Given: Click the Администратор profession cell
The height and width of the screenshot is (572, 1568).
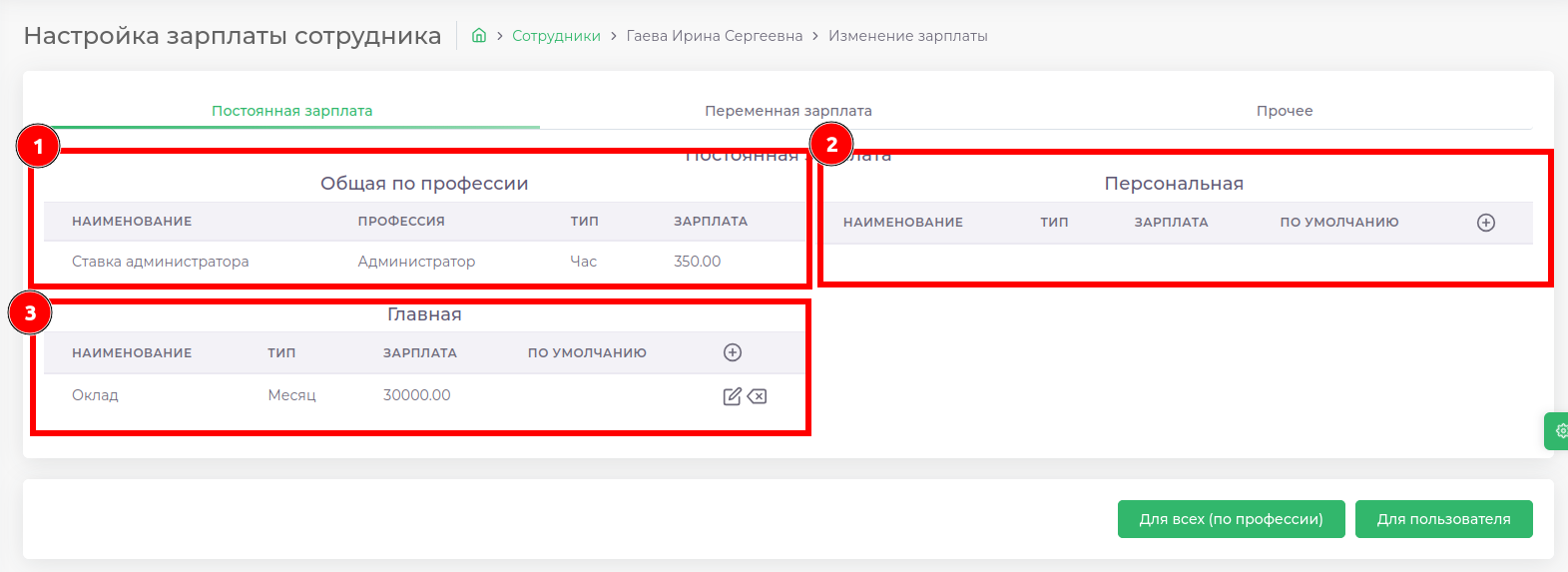Looking at the screenshot, I should pyautogui.click(x=416, y=262).
